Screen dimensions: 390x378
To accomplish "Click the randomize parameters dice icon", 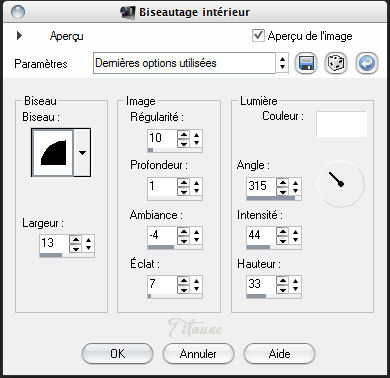I will [x=336, y=63].
